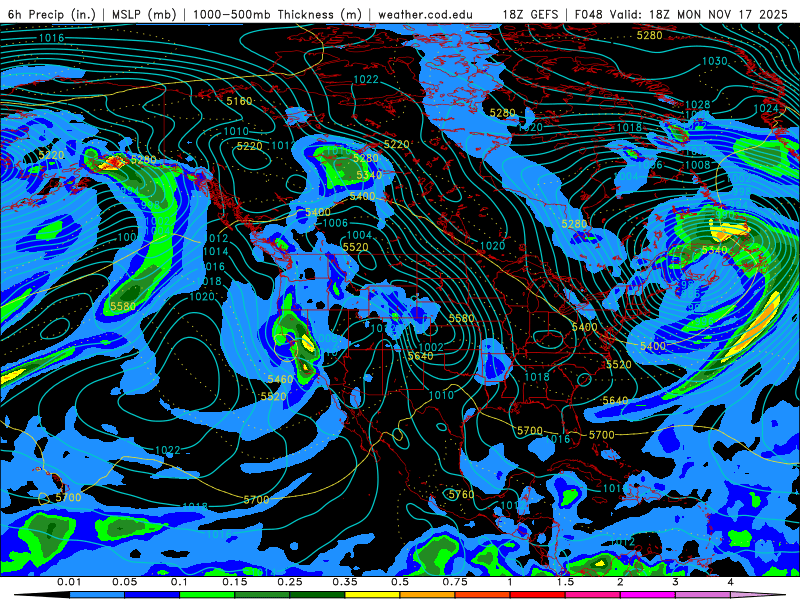Click the '0.75' legend value

point(455,582)
